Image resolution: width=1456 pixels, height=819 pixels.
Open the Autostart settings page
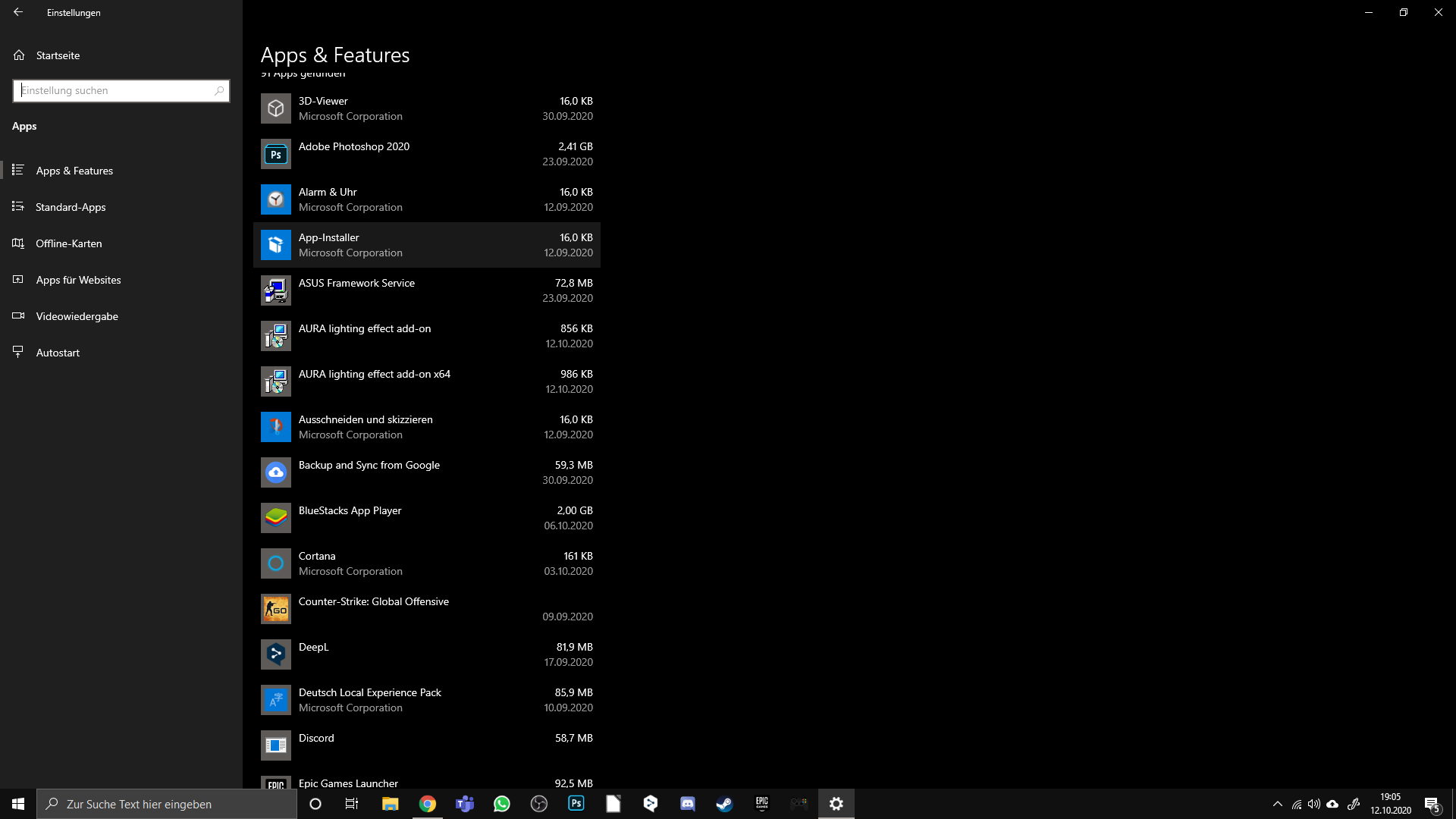point(58,353)
